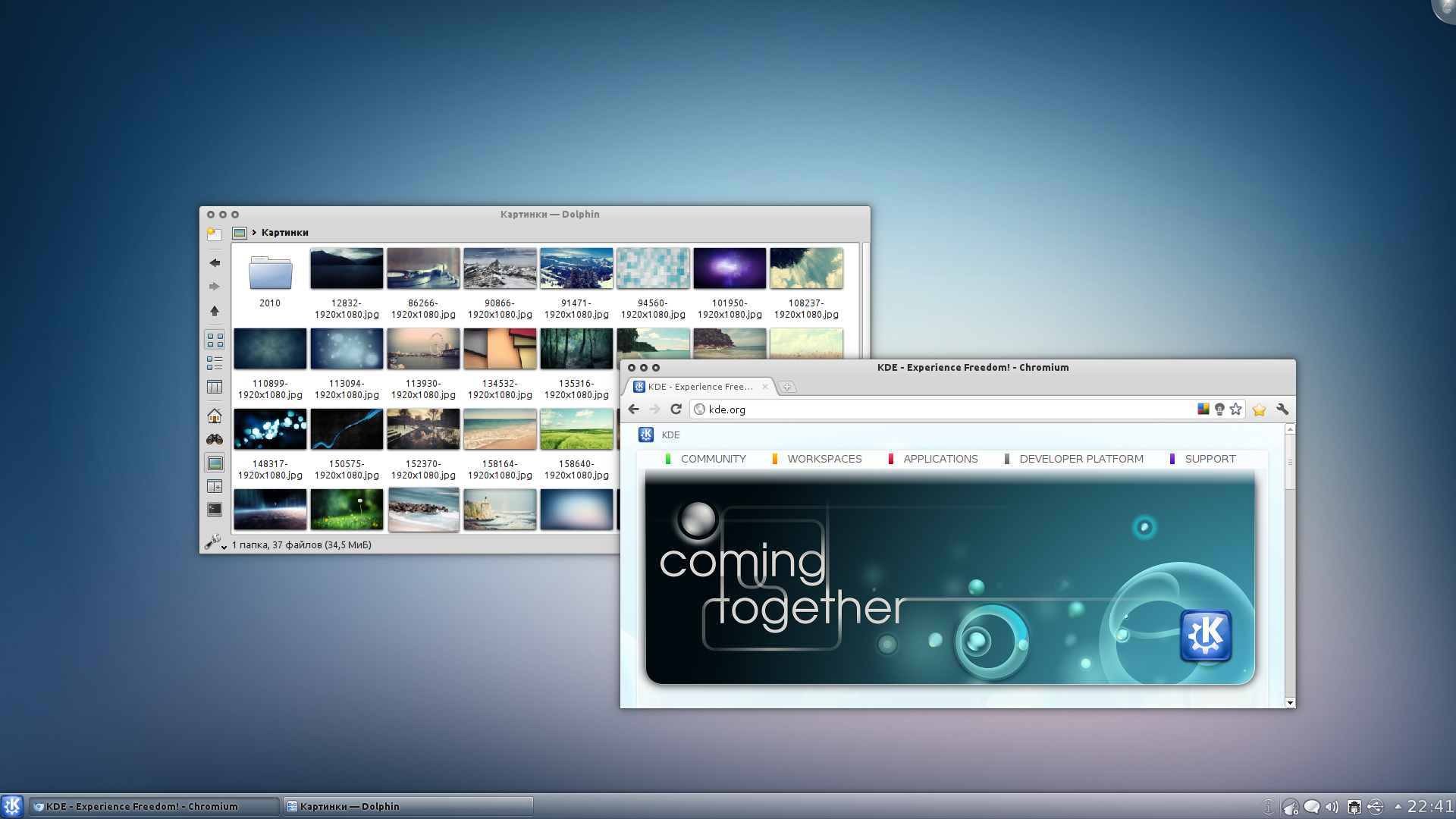1456x819 pixels.
Task: Open the terminal panel in Dolphin
Action: (215, 510)
